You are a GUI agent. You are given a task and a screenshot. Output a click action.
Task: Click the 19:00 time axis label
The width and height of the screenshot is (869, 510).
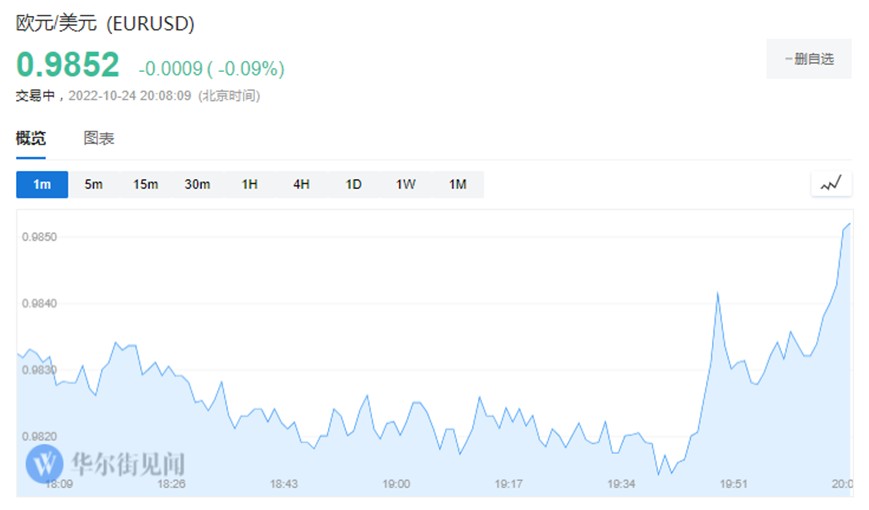click(x=396, y=484)
